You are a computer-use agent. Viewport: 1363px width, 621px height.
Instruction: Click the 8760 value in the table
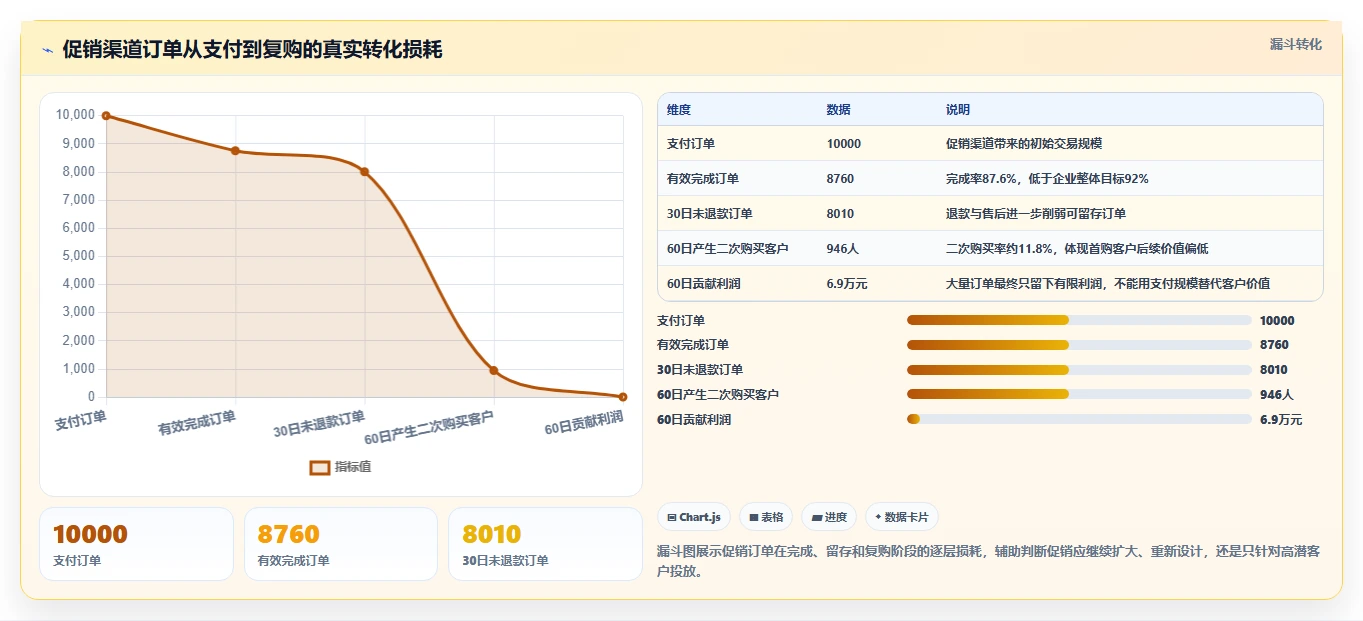pyautogui.click(x=841, y=179)
